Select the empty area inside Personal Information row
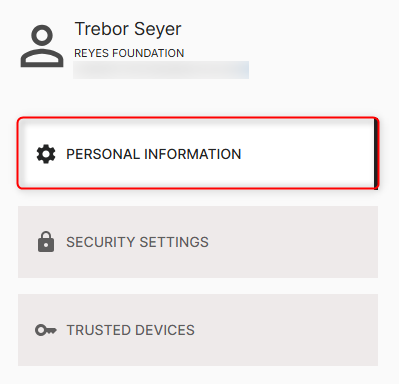The width and height of the screenshot is (399, 384). 307,153
